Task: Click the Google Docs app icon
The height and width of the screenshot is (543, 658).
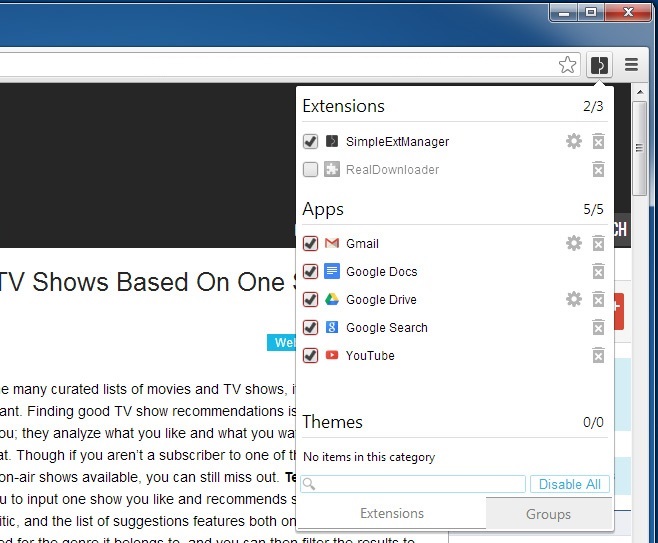Action: point(332,272)
